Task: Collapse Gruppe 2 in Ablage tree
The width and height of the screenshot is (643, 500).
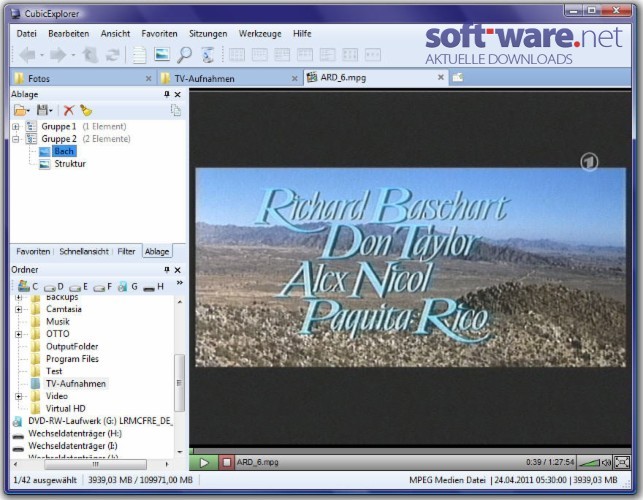Action: 16,139
